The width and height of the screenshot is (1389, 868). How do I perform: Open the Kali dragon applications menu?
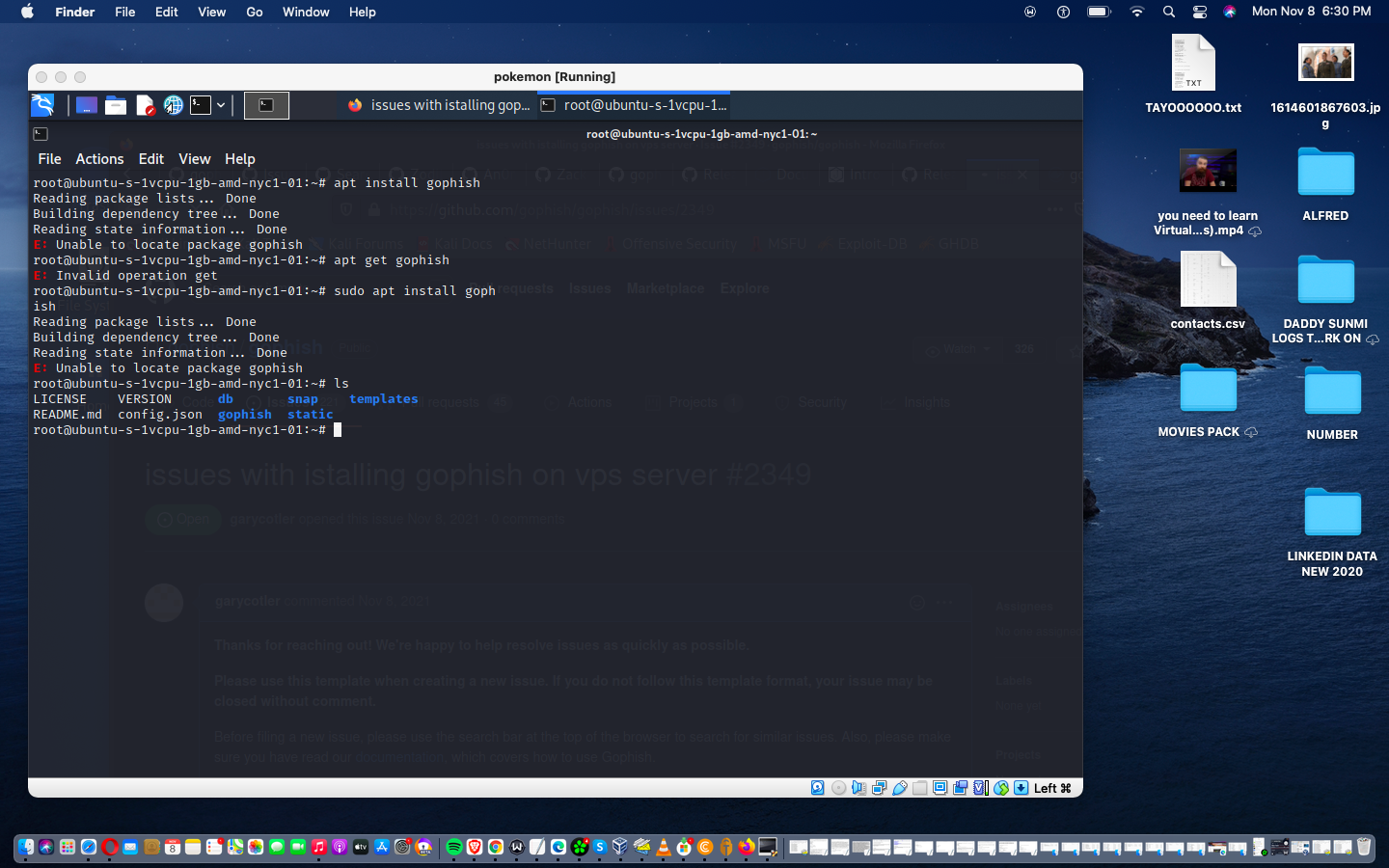[x=42, y=105]
